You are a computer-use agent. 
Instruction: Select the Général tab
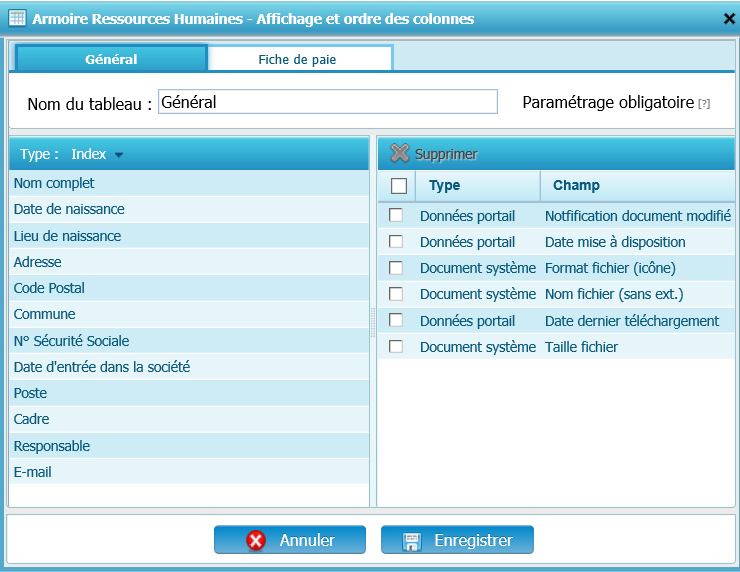111,59
